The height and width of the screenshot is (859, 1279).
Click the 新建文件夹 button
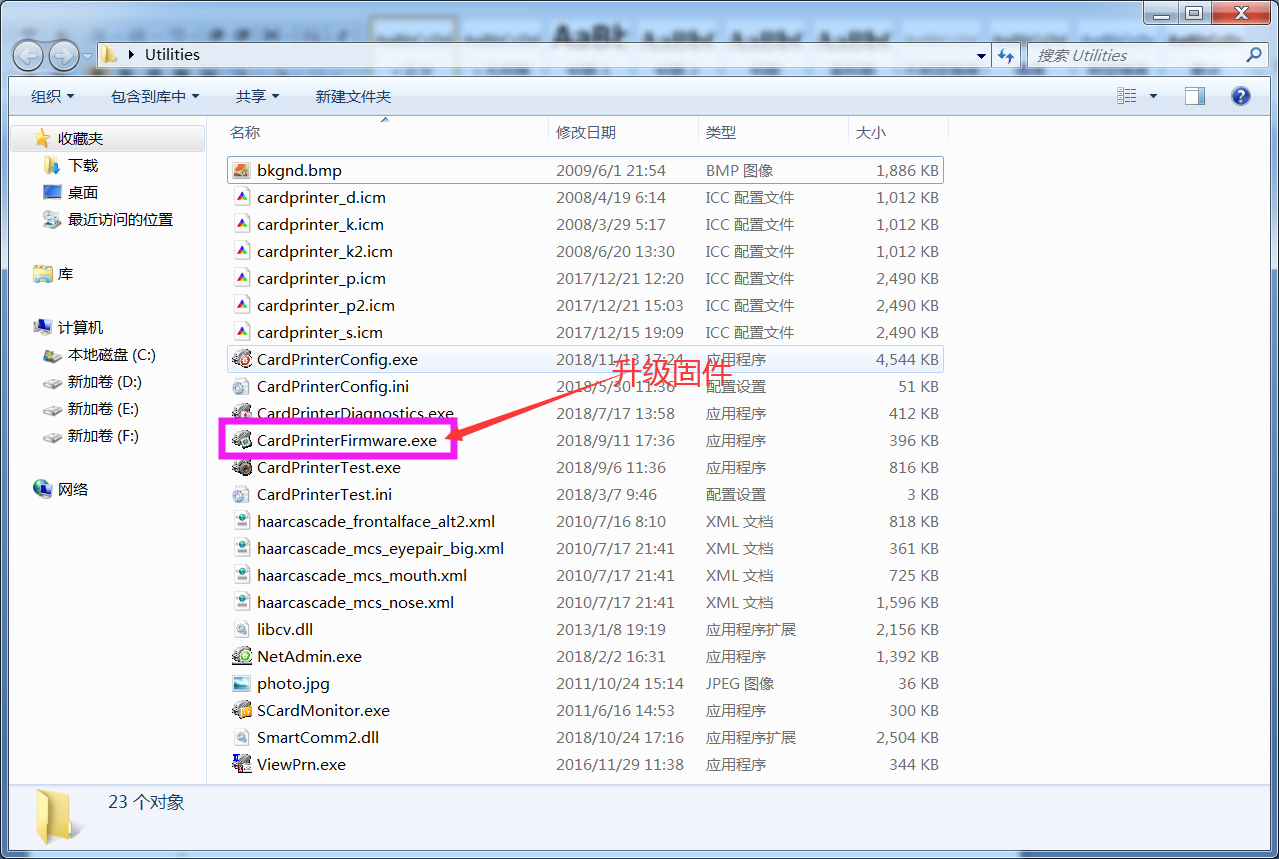pos(353,96)
